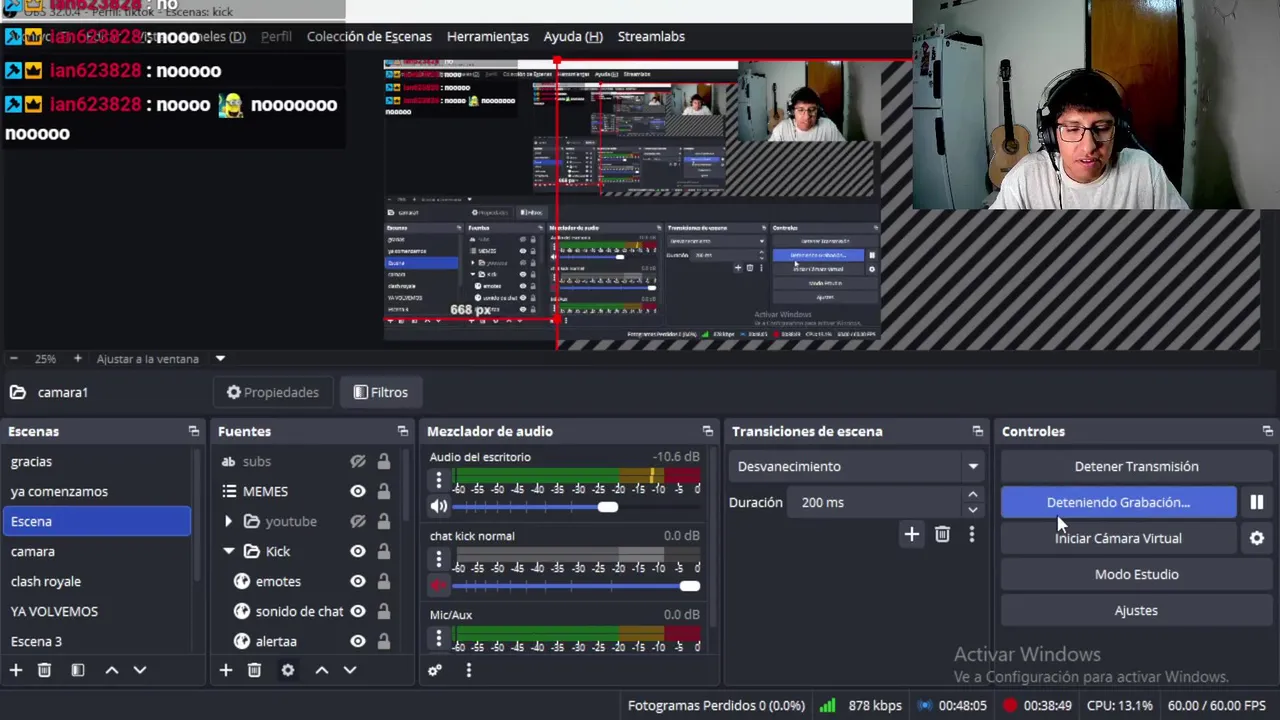Open Ajustes settings button
The image size is (1280, 720).
[x=1136, y=610]
